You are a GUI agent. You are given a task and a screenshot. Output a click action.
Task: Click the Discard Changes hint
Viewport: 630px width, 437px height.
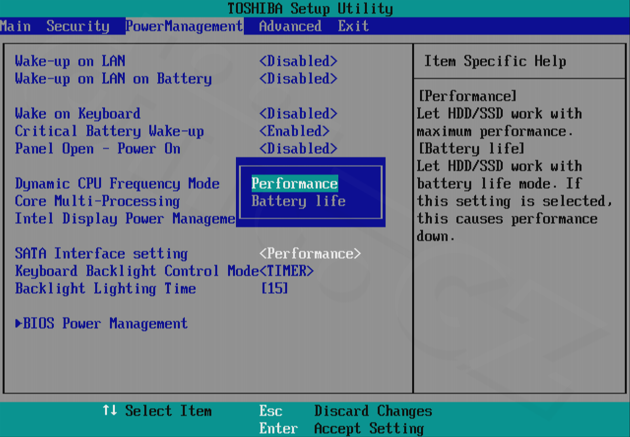[x=373, y=411]
